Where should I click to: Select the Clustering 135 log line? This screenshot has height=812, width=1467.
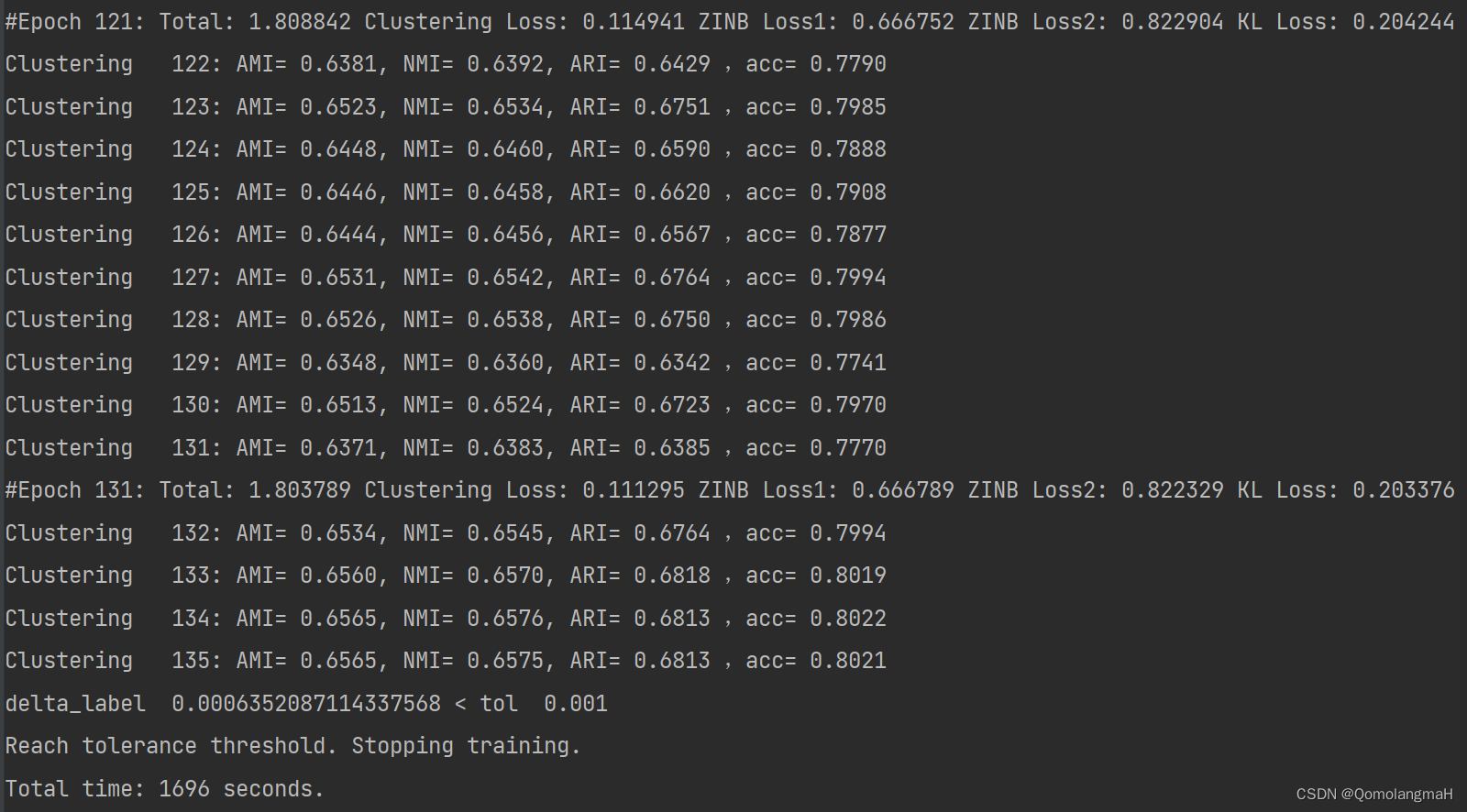pyautogui.click(x=446, y=661)
